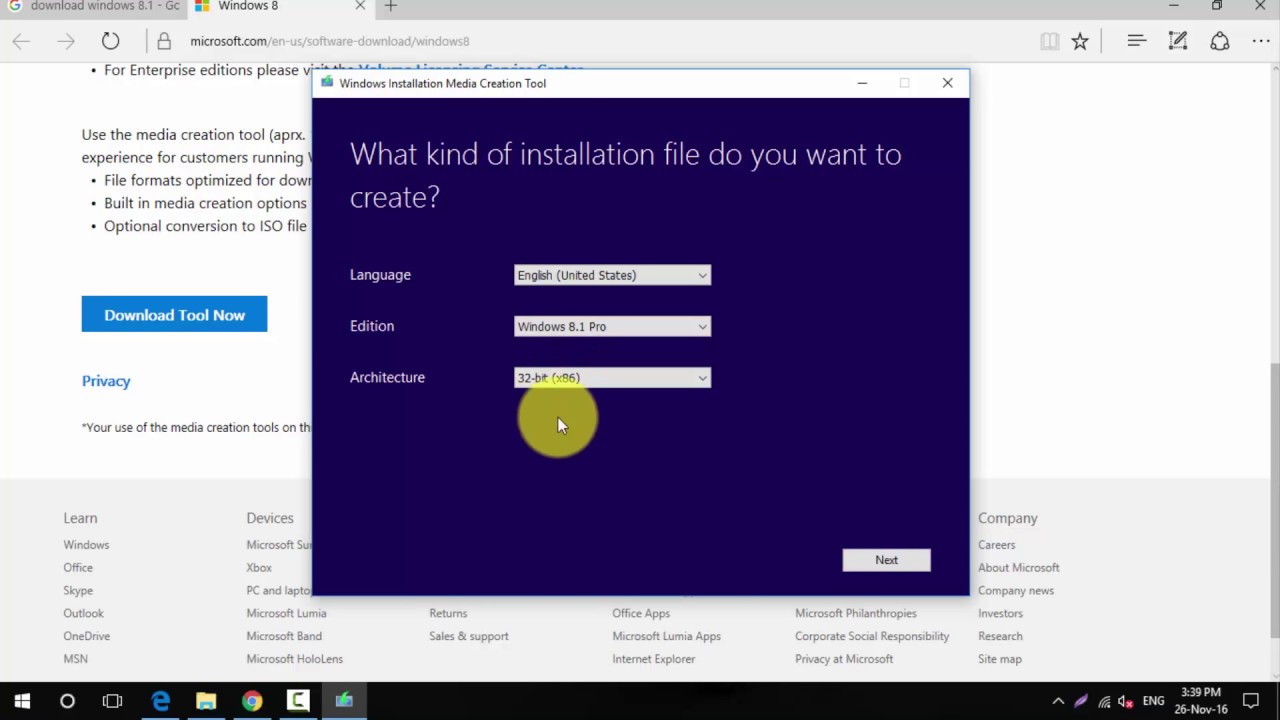The height and width of the screenshot is (720, 1280).
Task: Open the Site map footer link
Action: tap(1000, 659)
